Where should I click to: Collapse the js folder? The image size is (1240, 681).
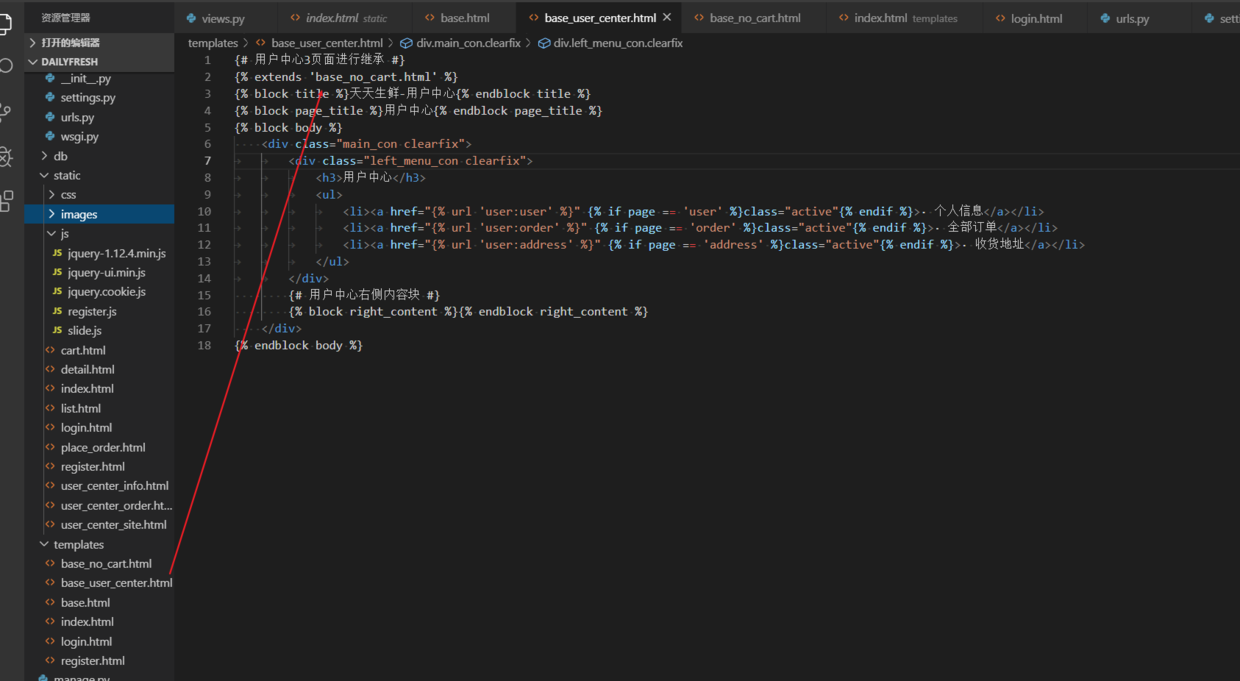(x=99, y=233)
